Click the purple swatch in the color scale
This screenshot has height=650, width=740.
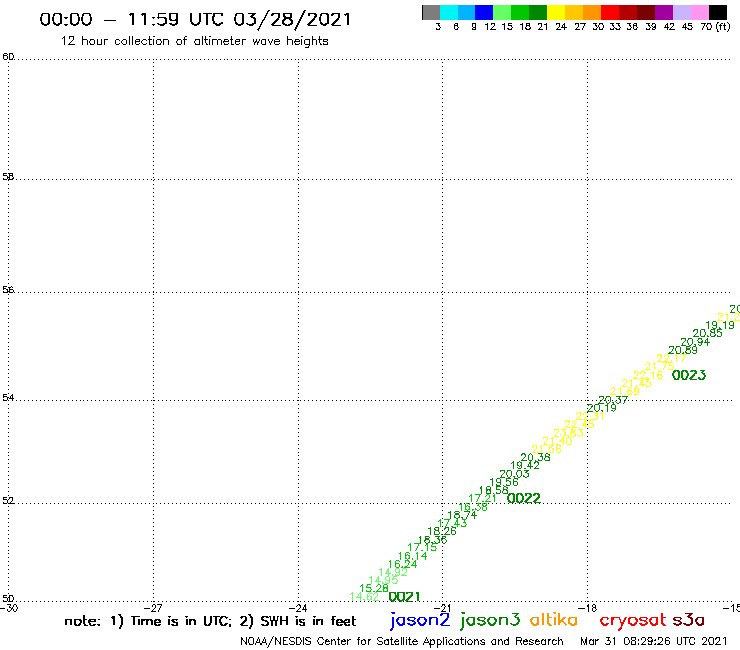(x=664, y=12)
